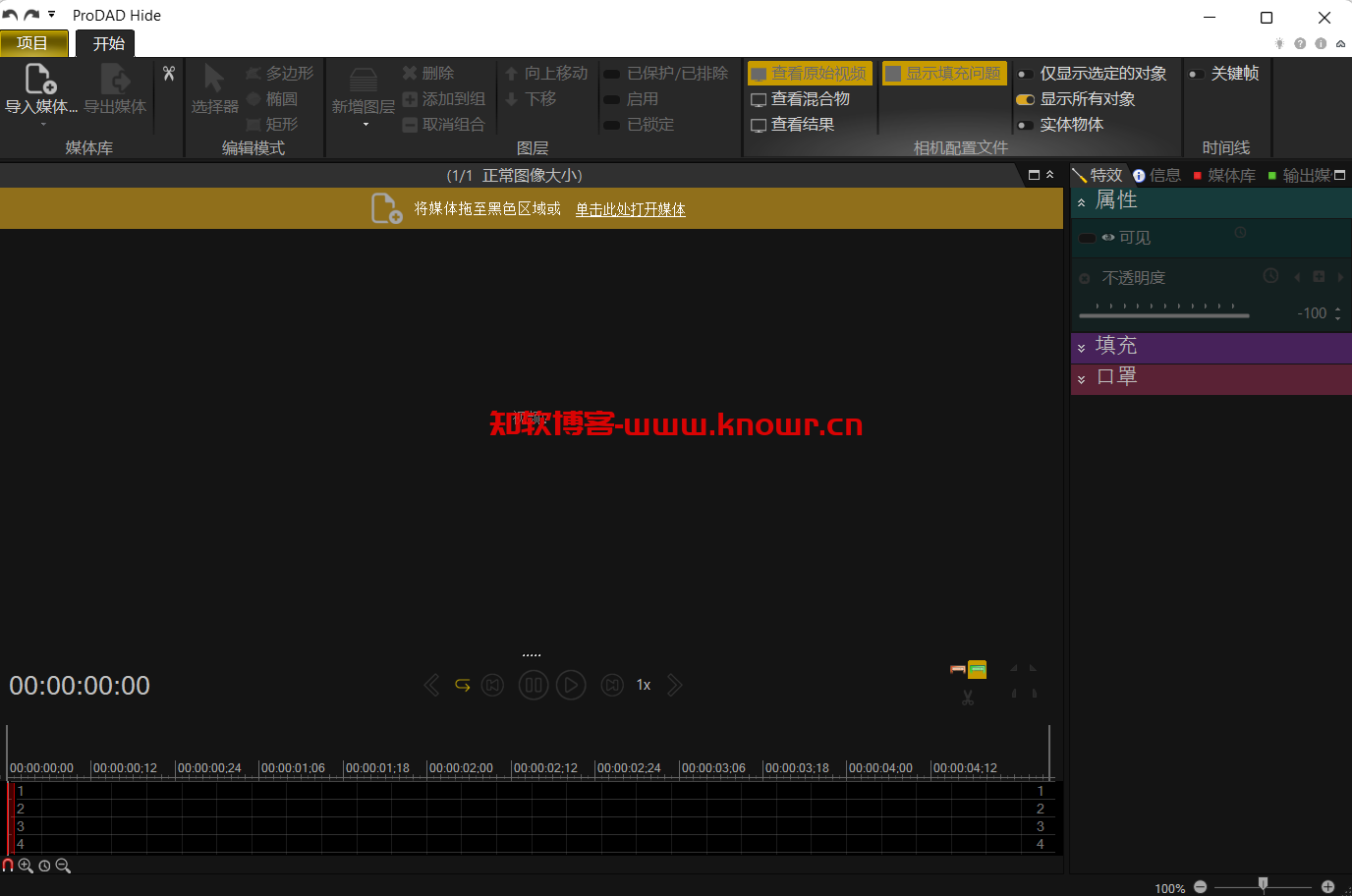Open help via the question mark icon

(x=1300, y=43)
